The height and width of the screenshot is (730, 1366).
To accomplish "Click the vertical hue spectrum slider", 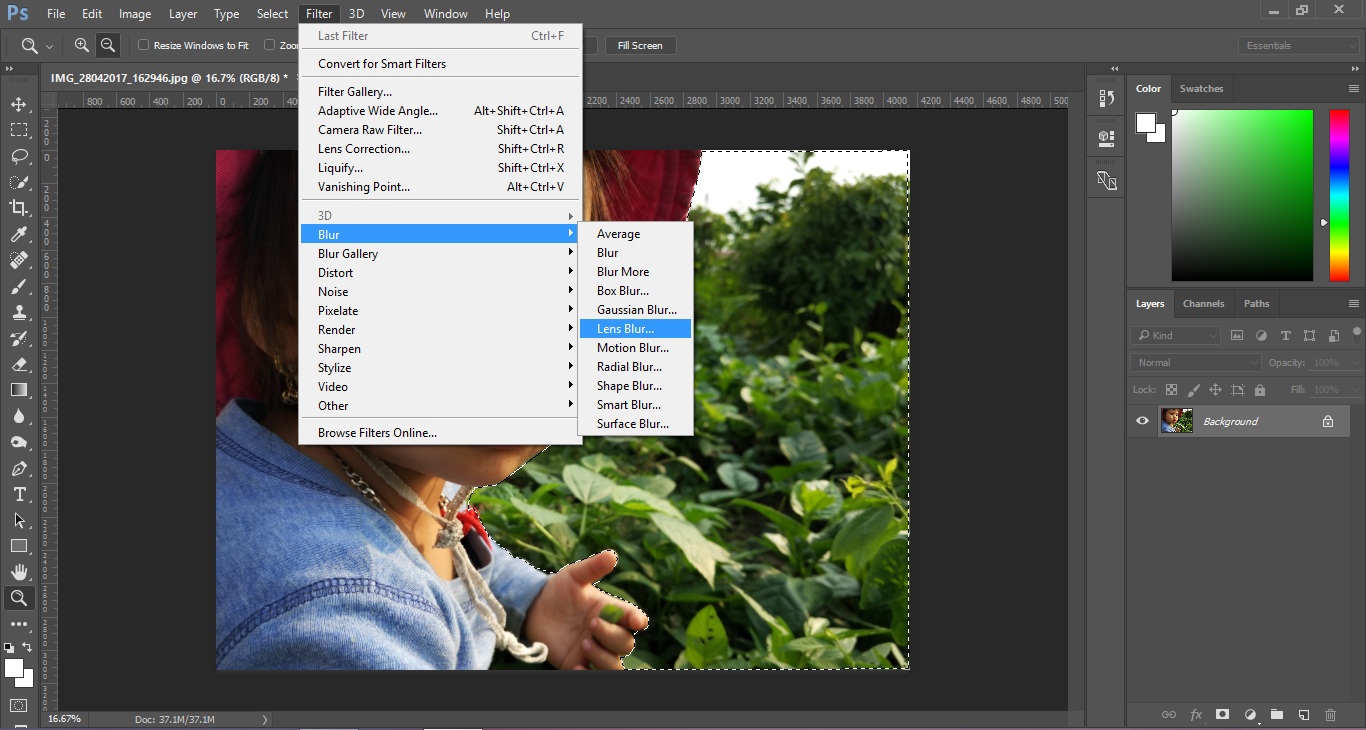I will click(1338, 195).
